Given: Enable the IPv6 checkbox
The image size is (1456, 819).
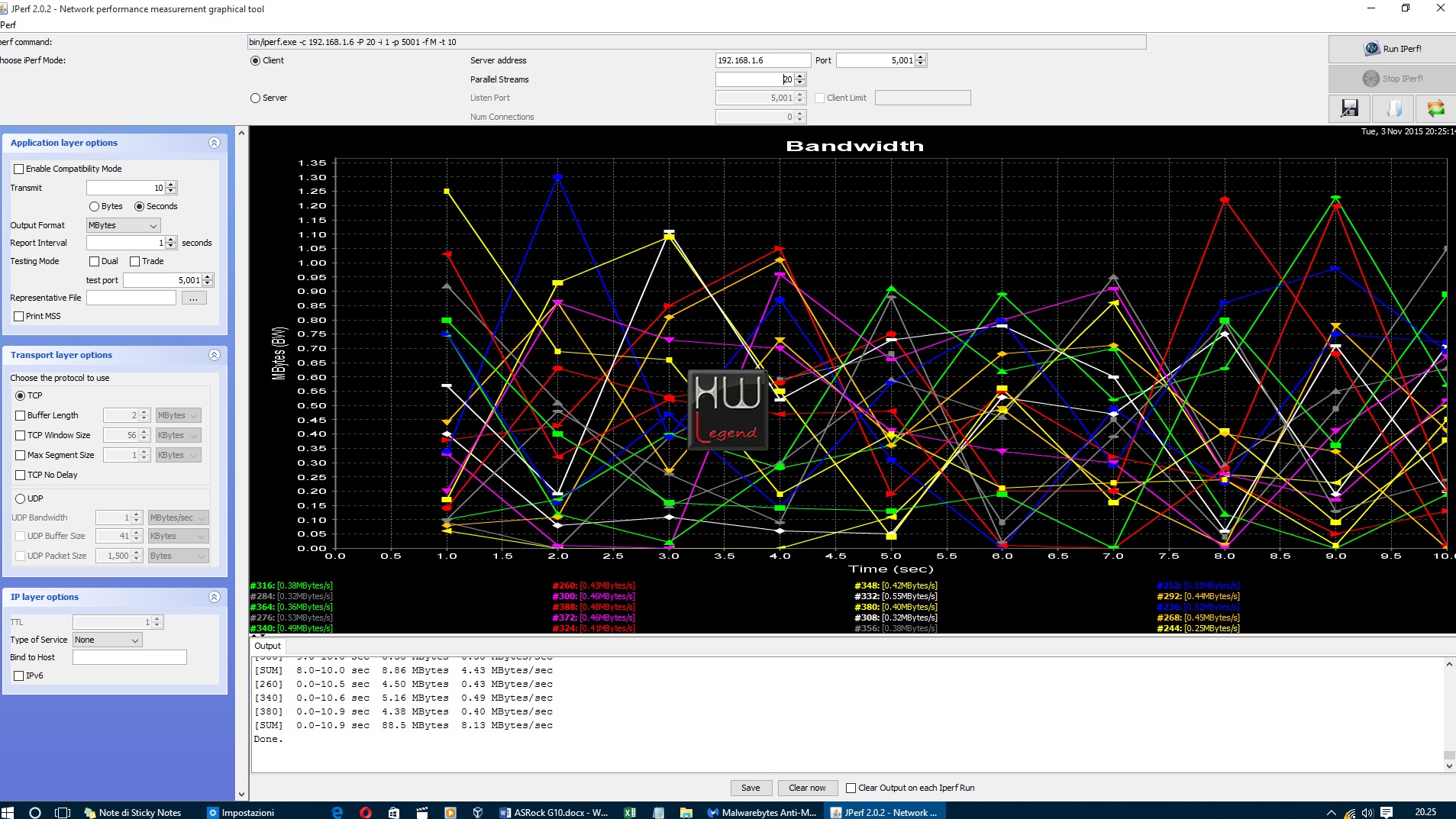Looking at the screenshot, I should (x=19, y=676).
